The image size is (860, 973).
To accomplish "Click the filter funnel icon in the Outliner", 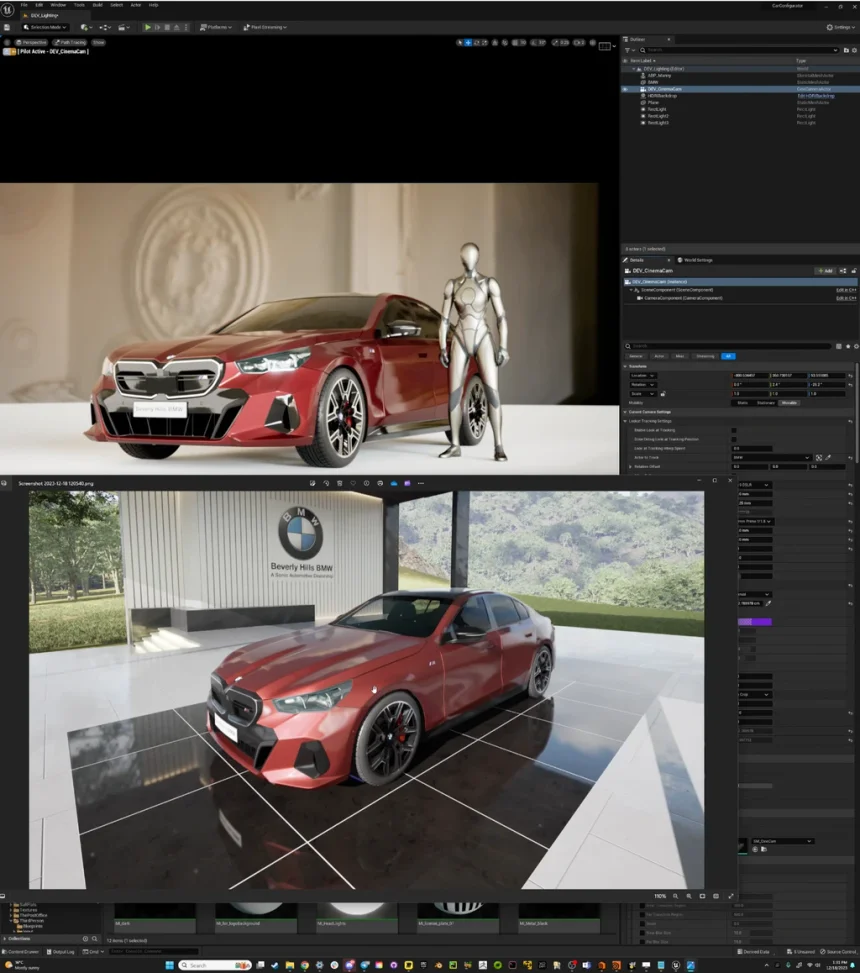I will click(628, 50).
